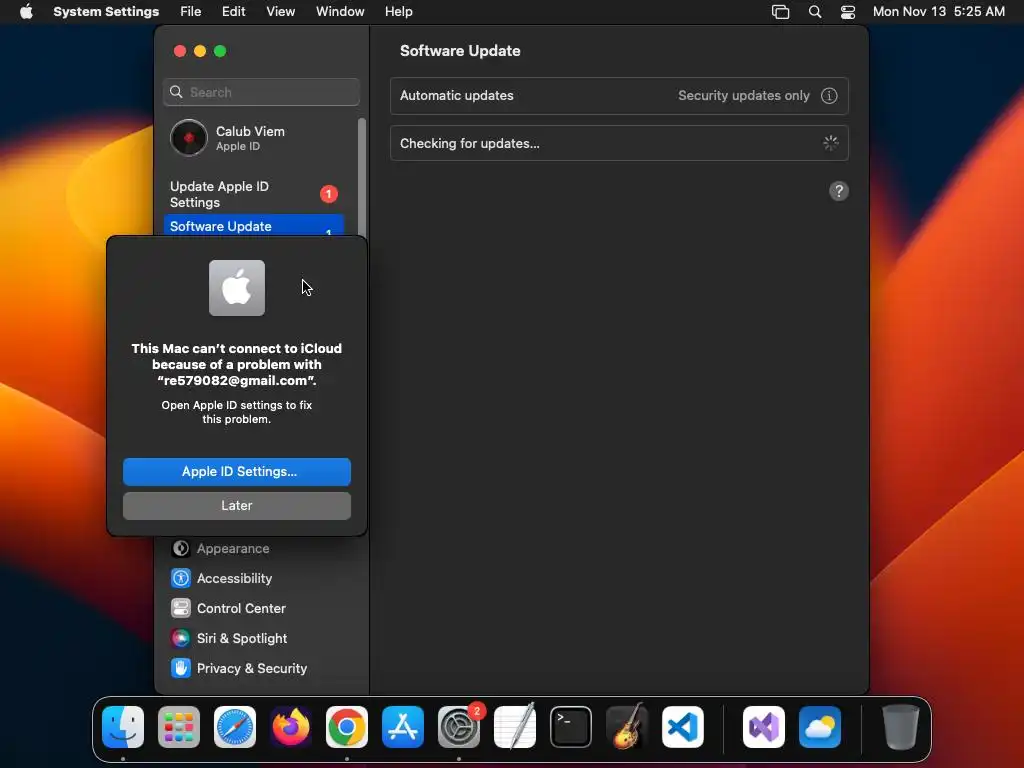The image size is (1024, 768).
Task: Click the Search field in settings sidebar
Action: click(x=261, y=92)
